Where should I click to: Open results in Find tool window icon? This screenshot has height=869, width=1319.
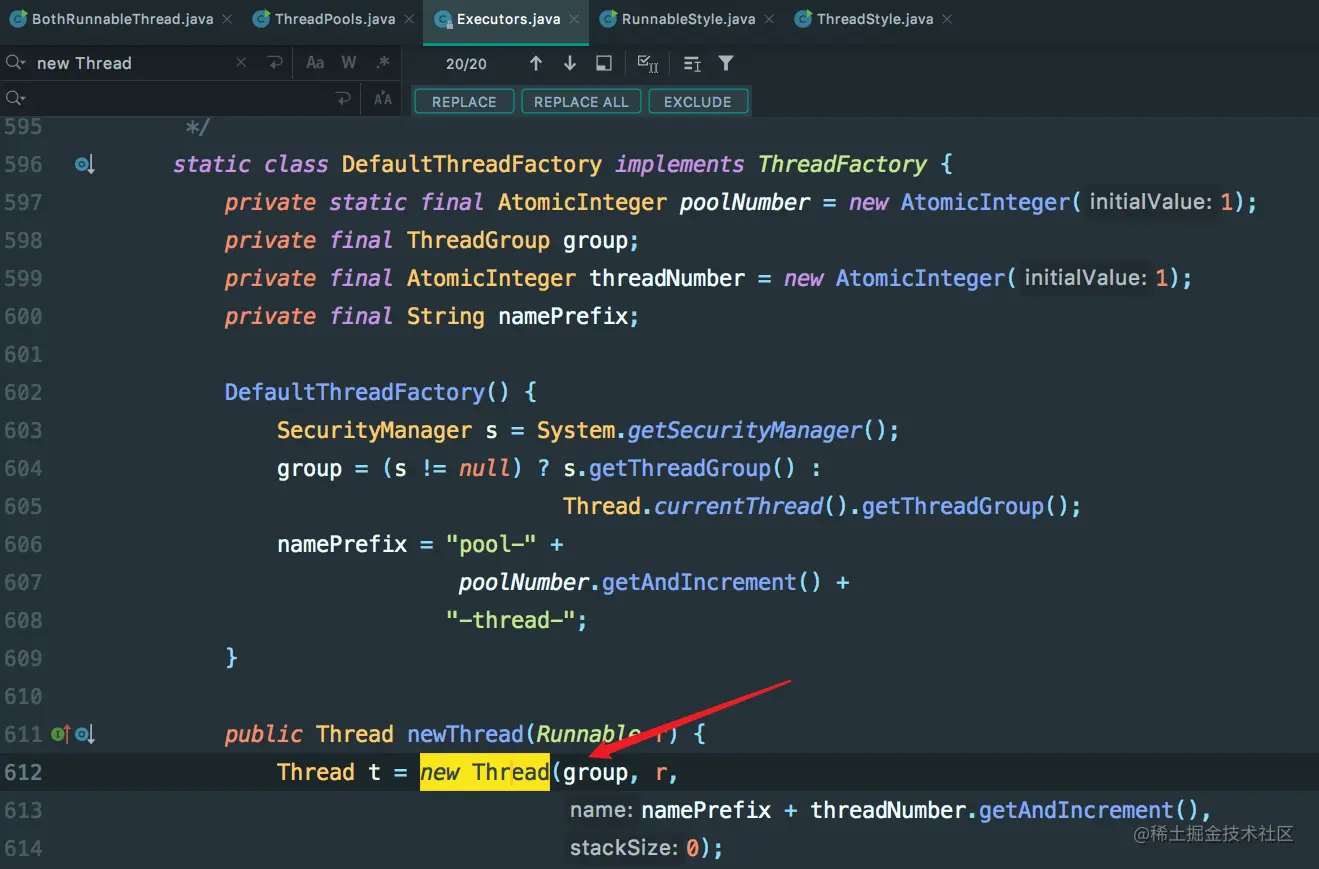click(604, 63)
